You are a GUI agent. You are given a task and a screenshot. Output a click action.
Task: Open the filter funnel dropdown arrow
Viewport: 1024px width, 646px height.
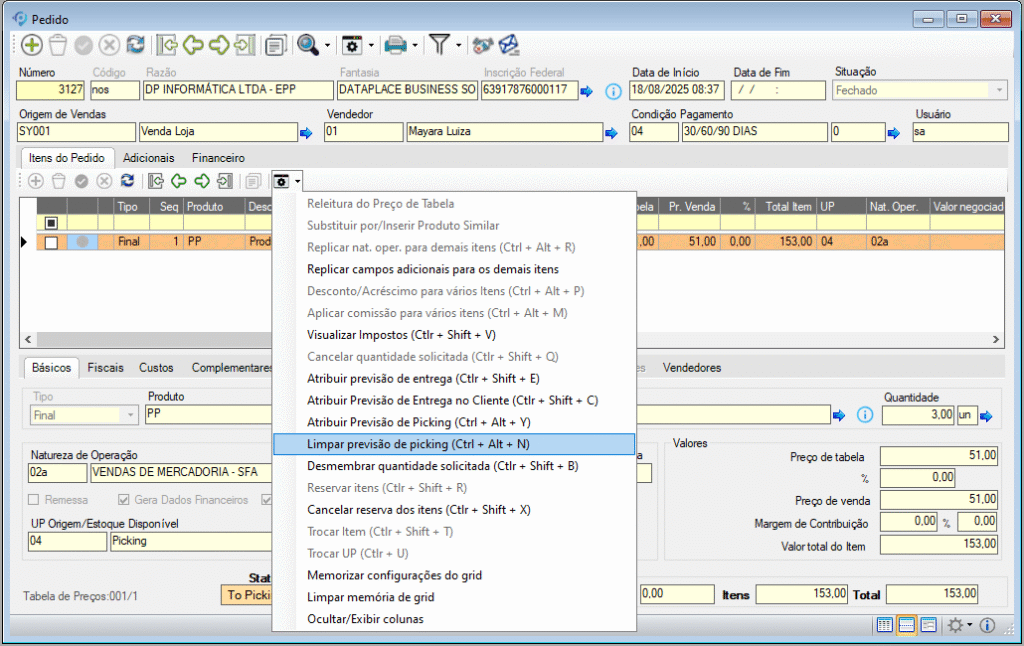458,45
